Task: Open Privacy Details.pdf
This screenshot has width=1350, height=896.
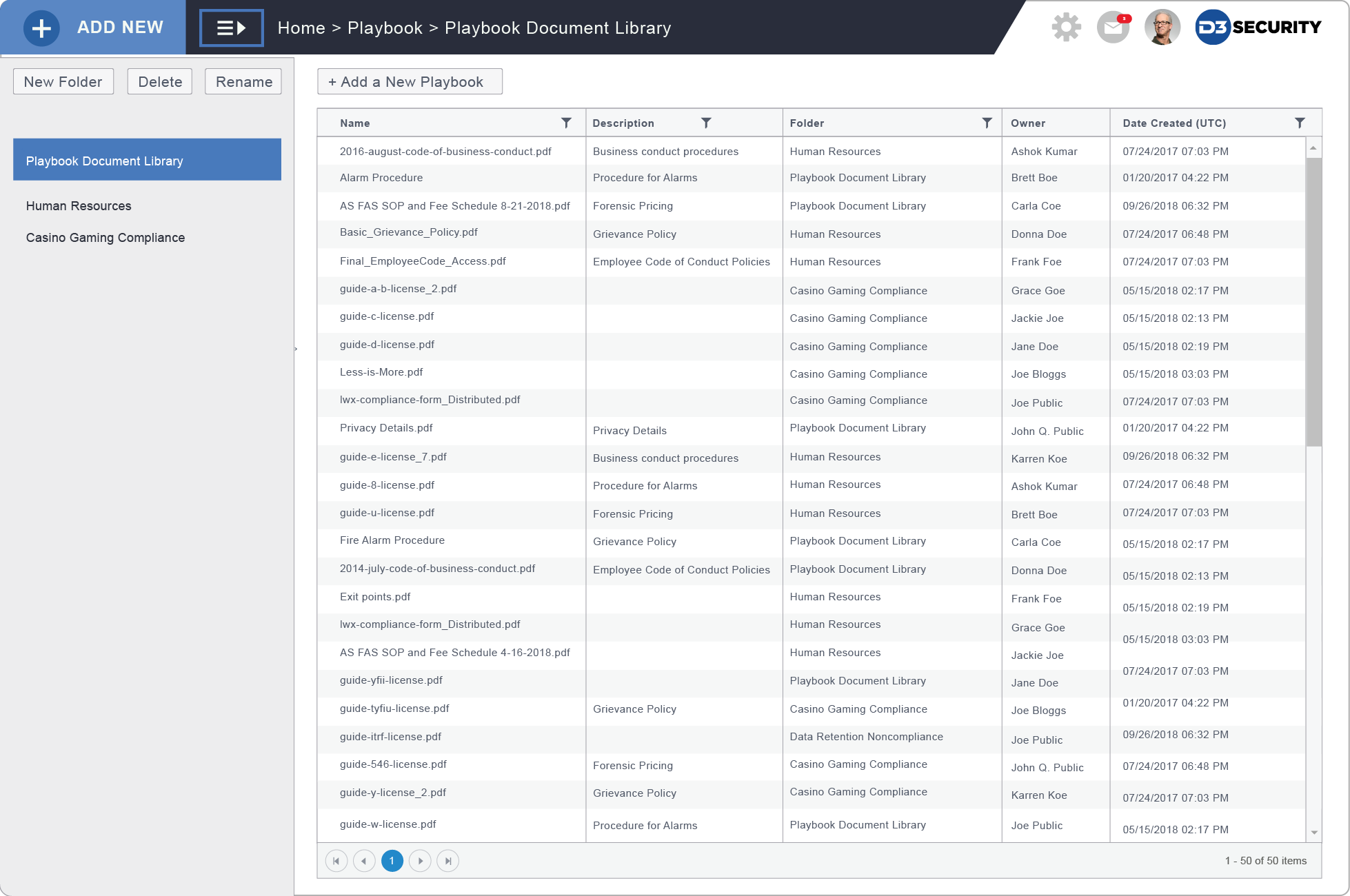Action: tap(386, 428)
